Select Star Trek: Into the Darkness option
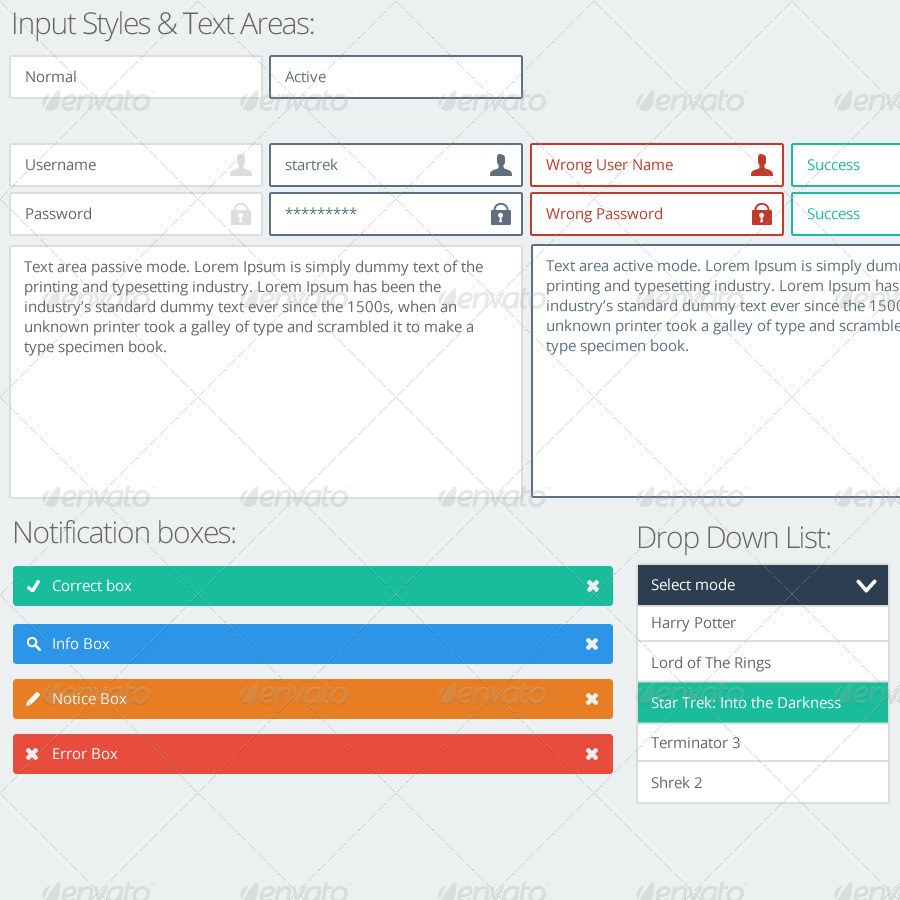 (x=762, y=703)
